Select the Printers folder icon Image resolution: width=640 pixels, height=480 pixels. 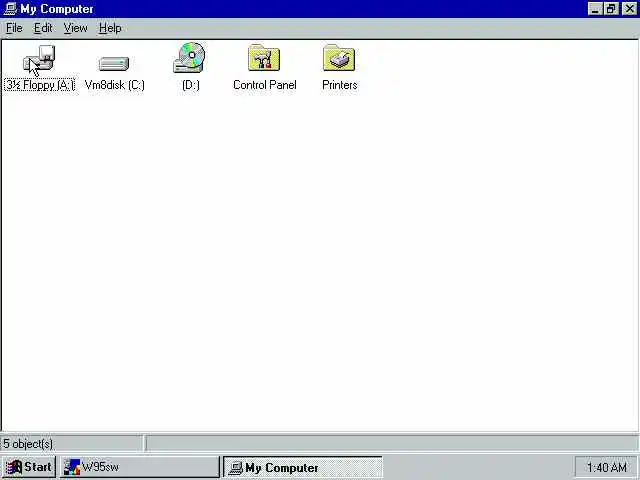pyautogui.click(x=339, y=58)
